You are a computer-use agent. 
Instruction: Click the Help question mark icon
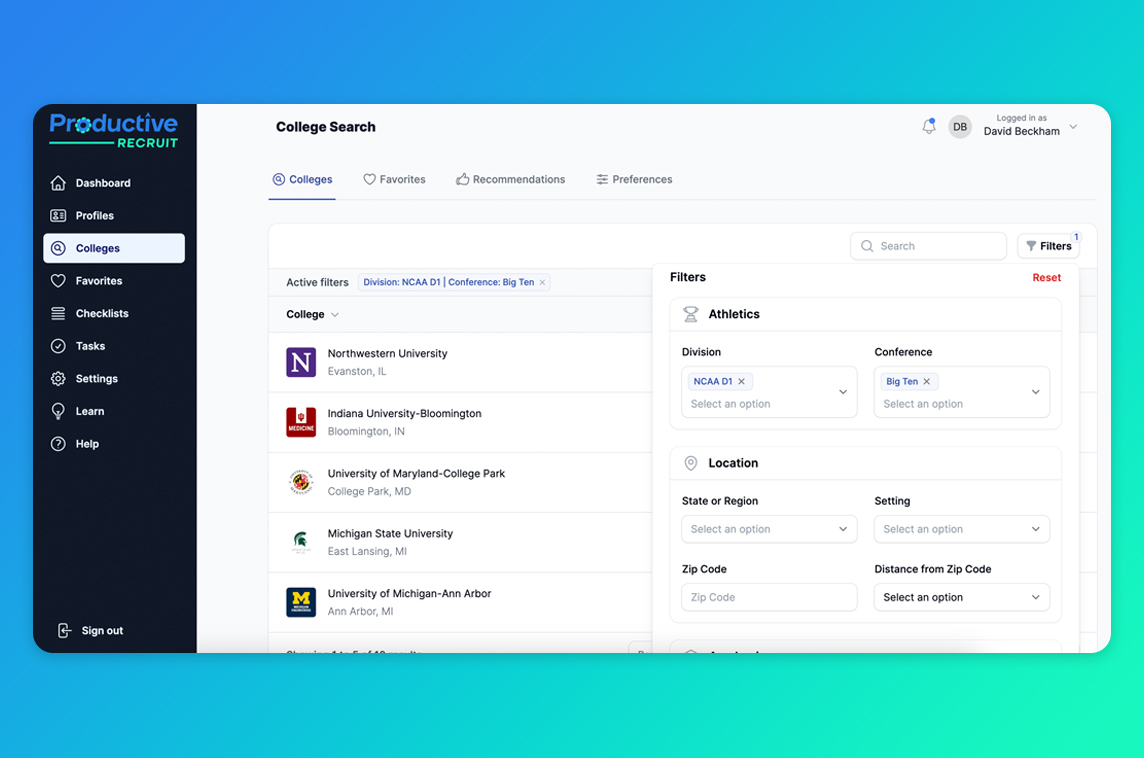[x=58, y=444]
